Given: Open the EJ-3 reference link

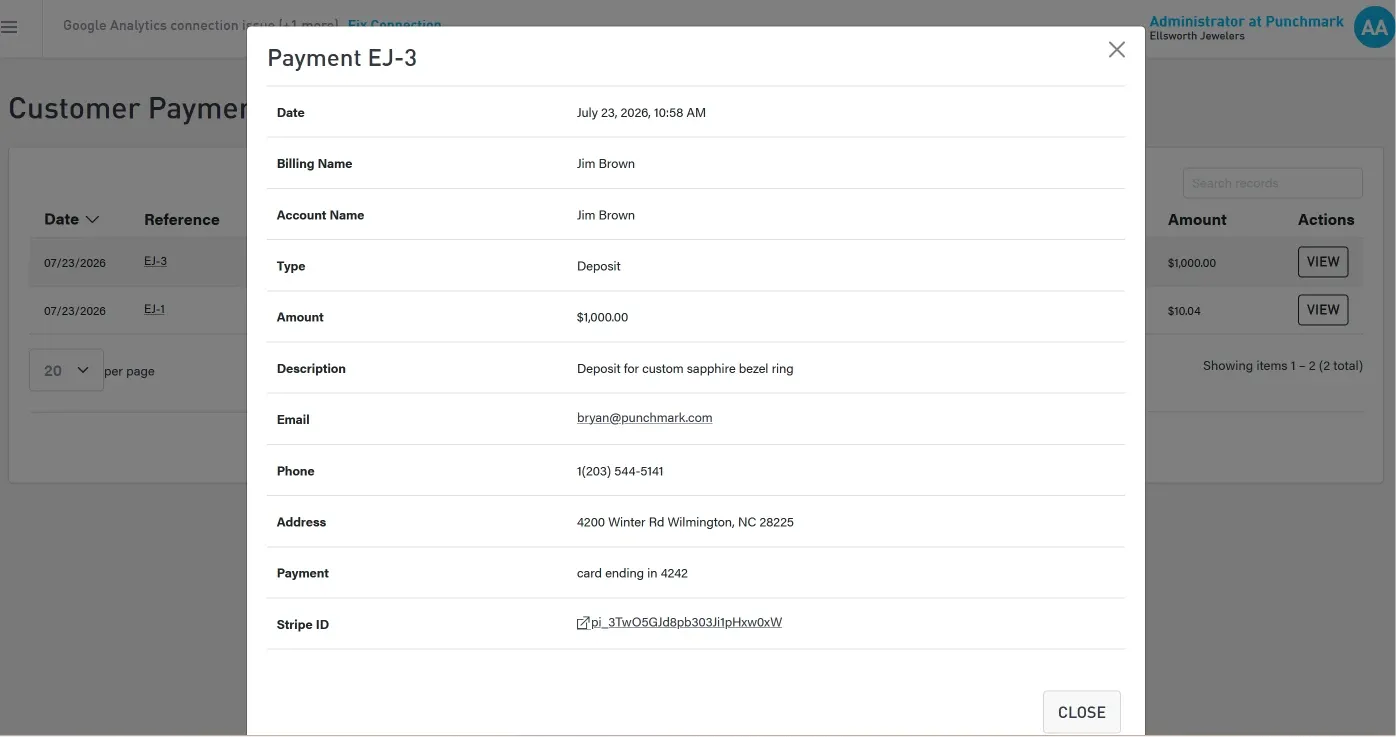Looking at the screenshot, I should [155, 261].
